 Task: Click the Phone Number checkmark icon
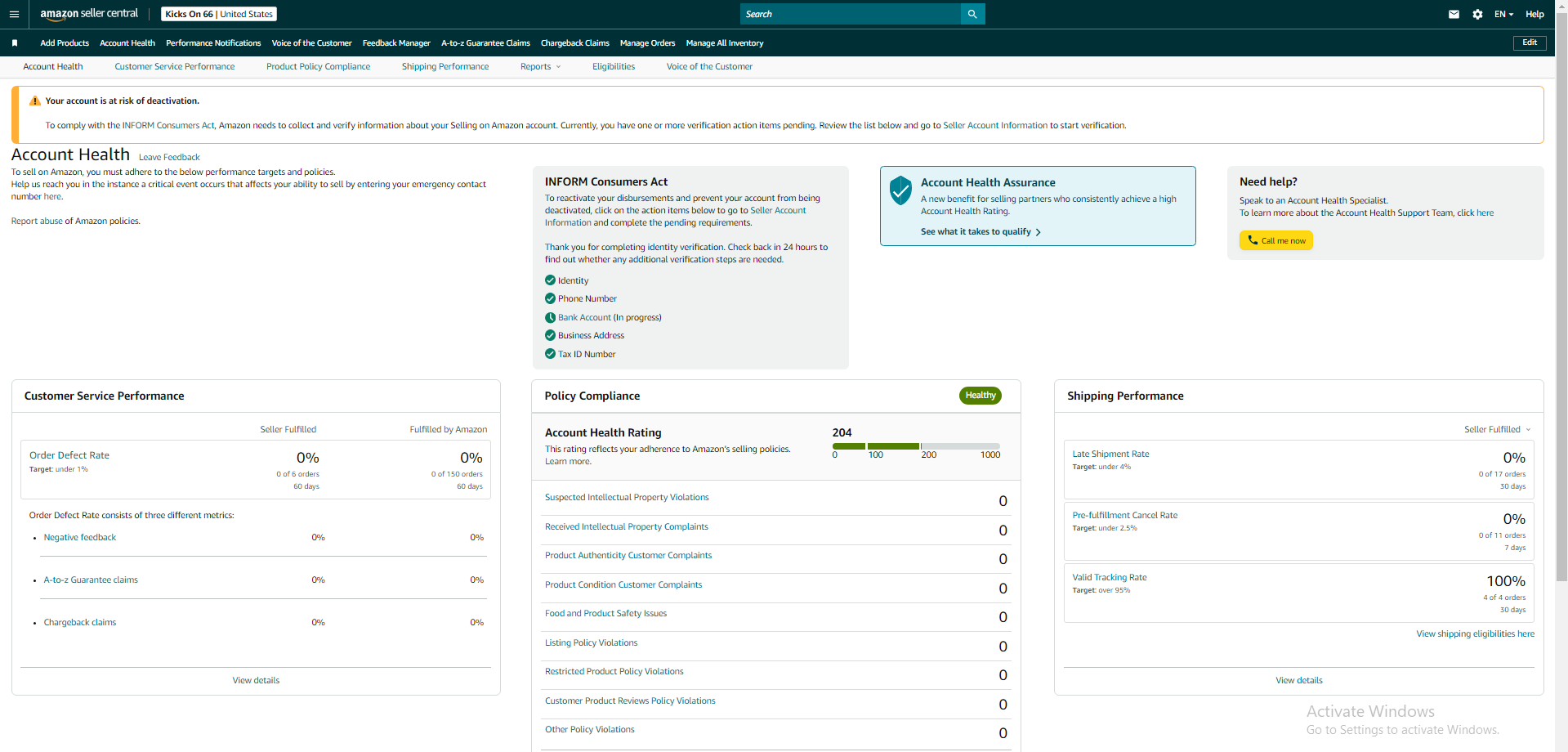(550, 298)
